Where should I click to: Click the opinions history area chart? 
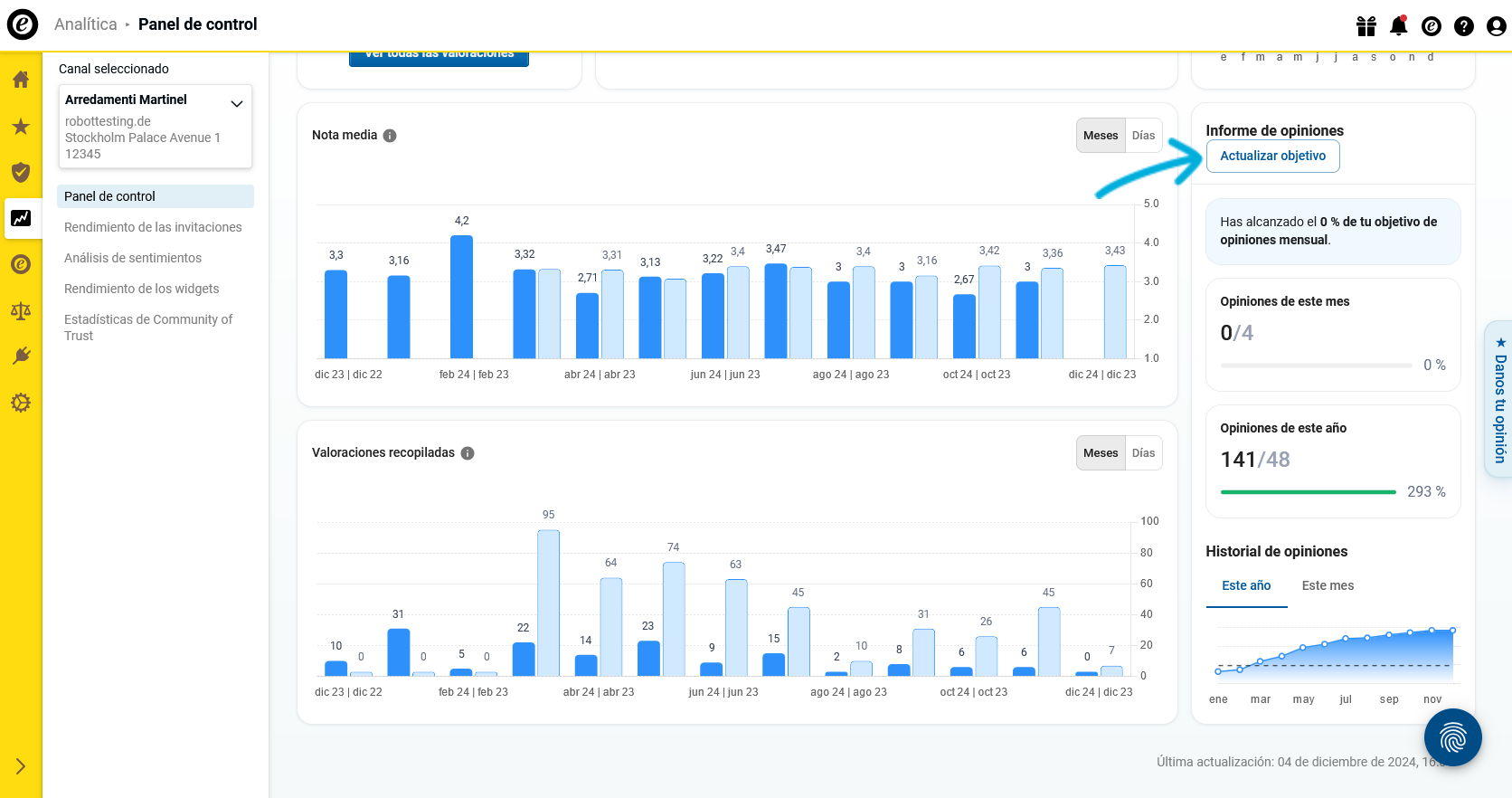[1334, 655]
